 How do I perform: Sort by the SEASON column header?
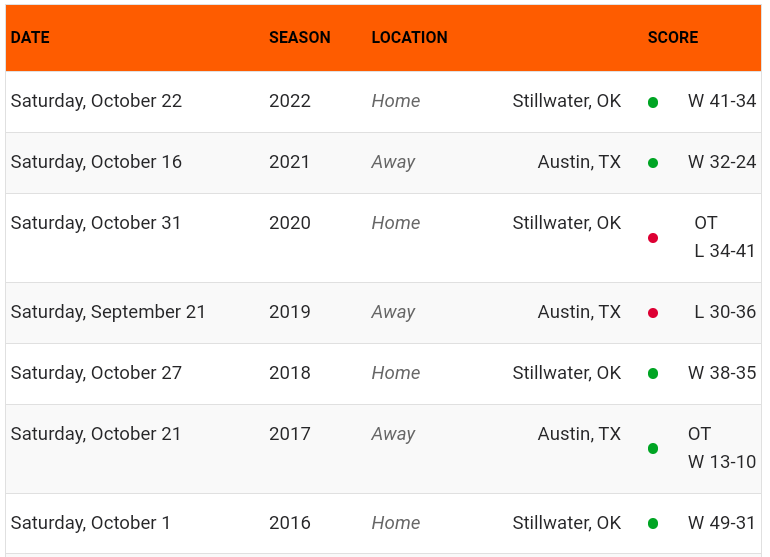click(299, 38)
